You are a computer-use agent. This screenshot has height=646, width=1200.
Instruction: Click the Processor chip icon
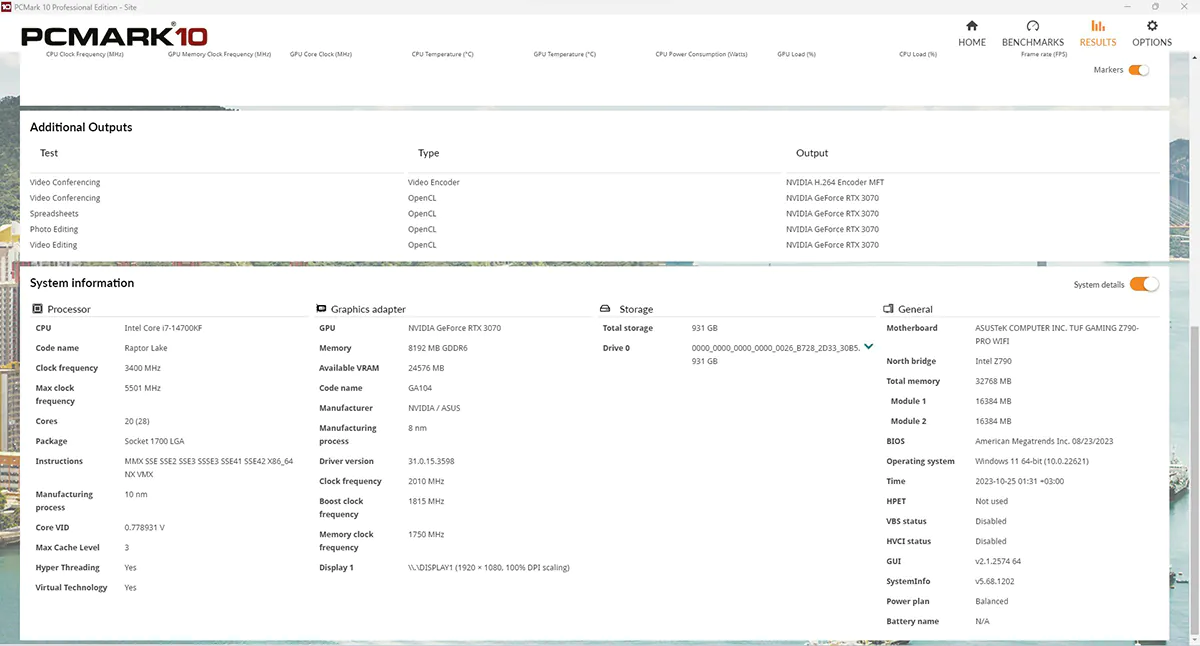click(37, 309)
